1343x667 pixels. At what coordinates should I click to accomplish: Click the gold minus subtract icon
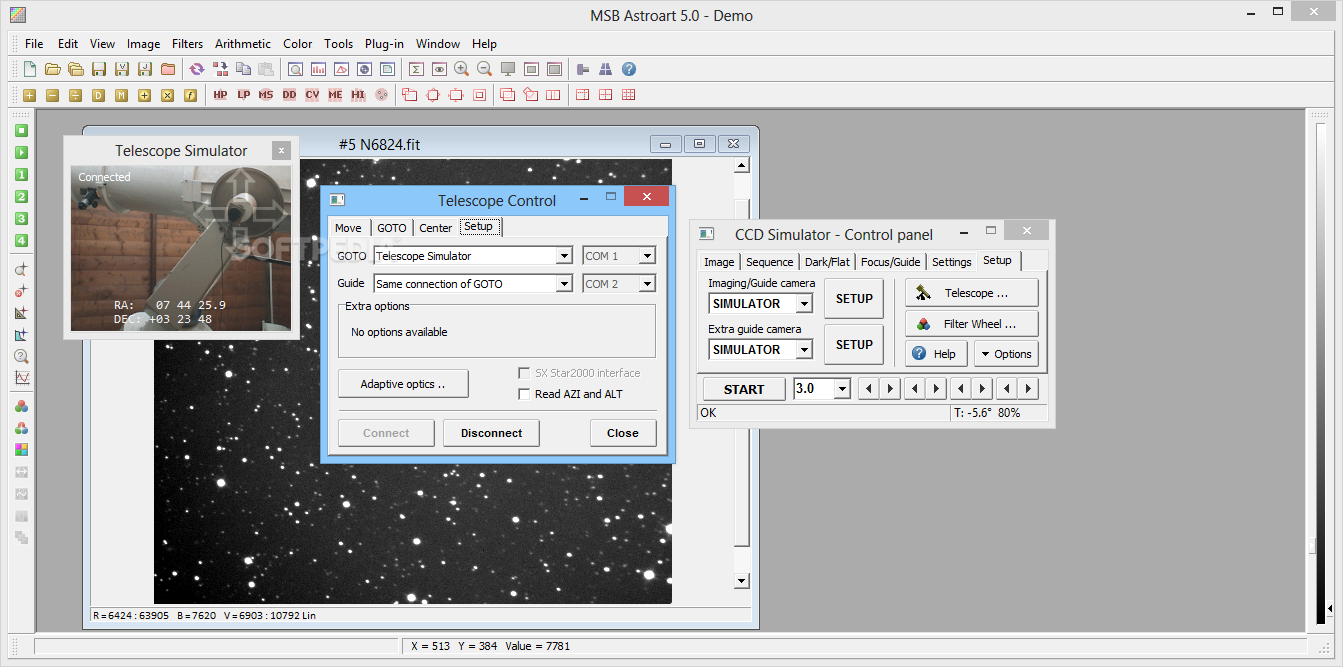[52, 95]
